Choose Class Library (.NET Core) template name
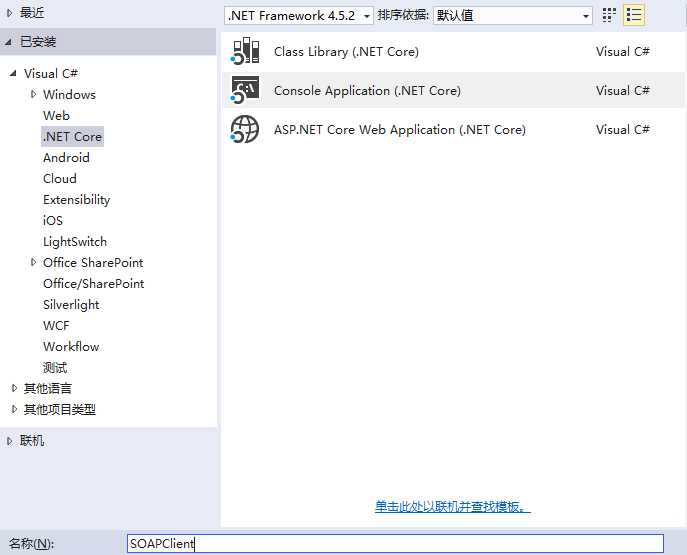Image resolution: width=687 pixels, height=555 pixels. (346, 52)
